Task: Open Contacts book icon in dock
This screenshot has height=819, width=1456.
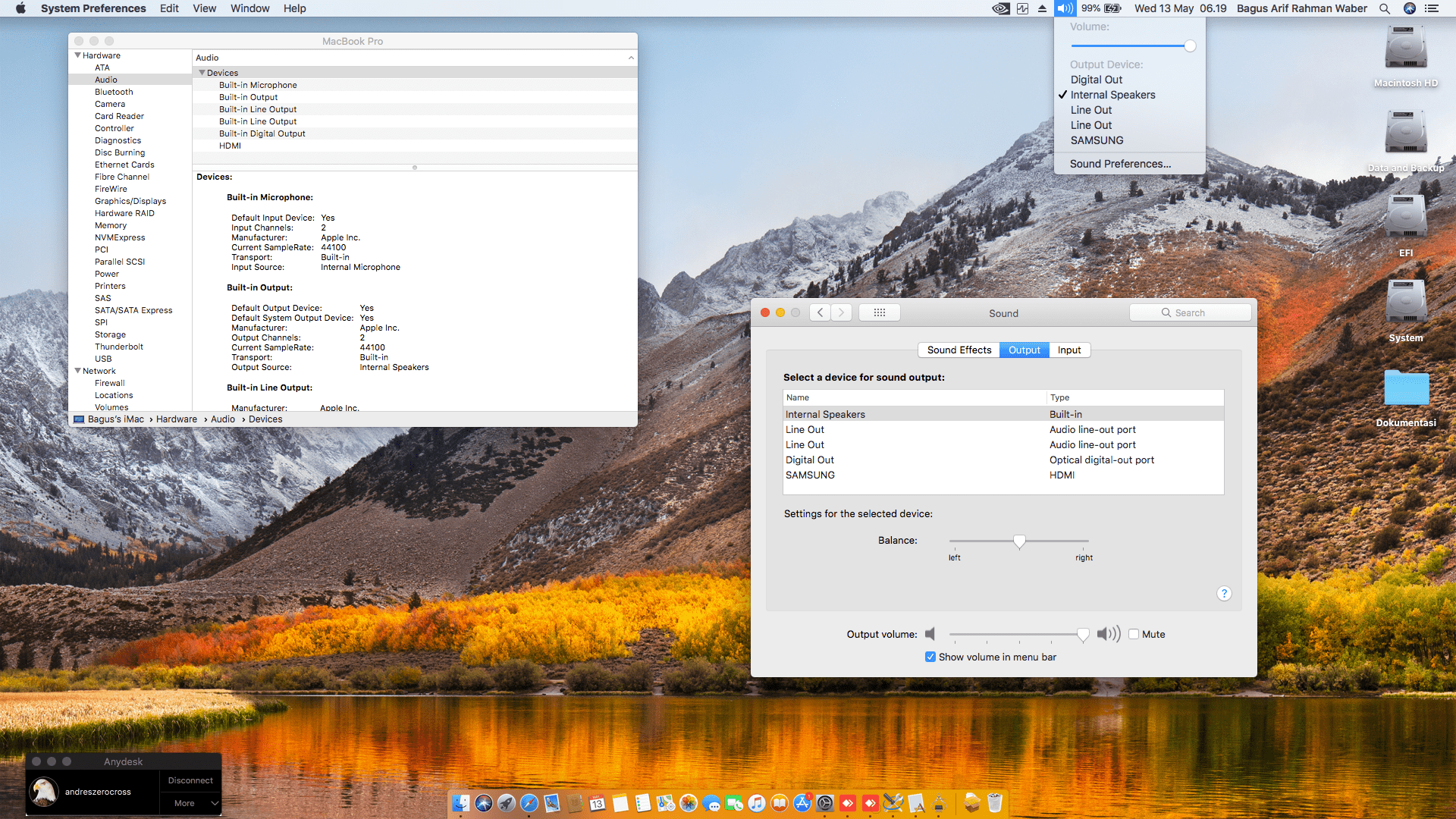Action: click(x=575, y=803)
